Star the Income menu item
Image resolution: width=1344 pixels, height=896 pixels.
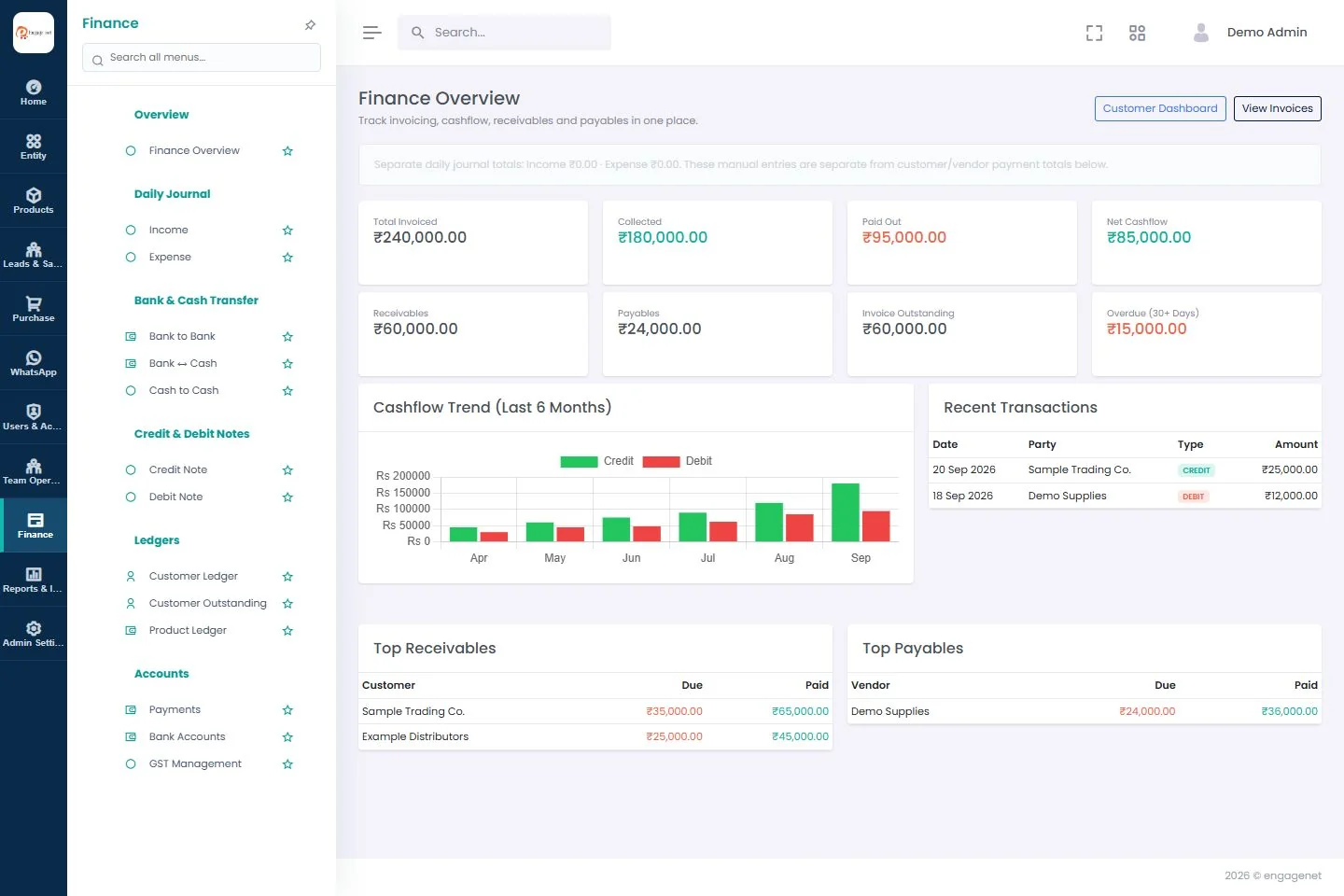click(287, 231)
